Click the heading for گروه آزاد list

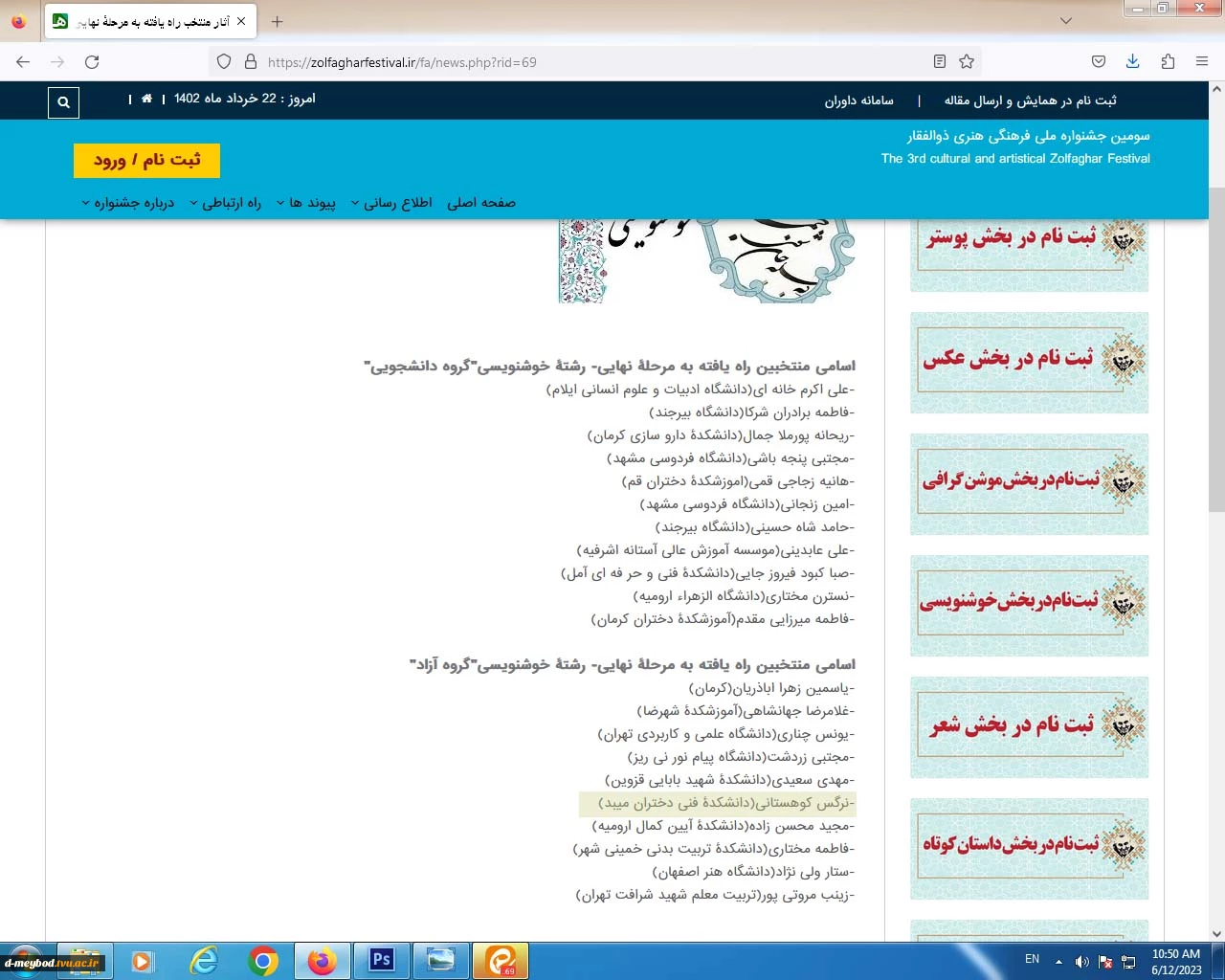click(633, 664)
